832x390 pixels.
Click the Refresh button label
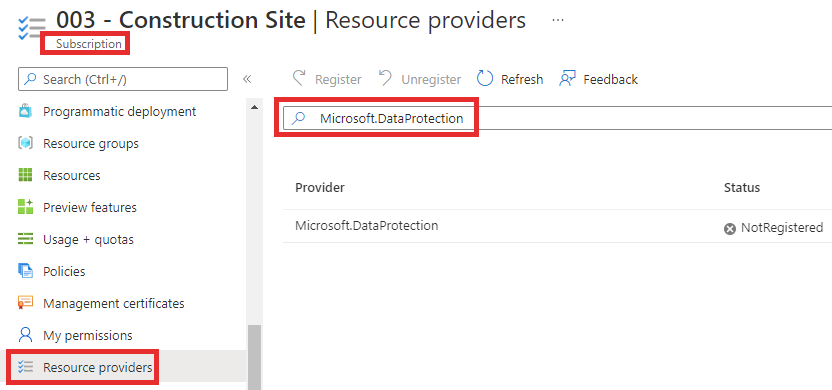tap(522, 80)
